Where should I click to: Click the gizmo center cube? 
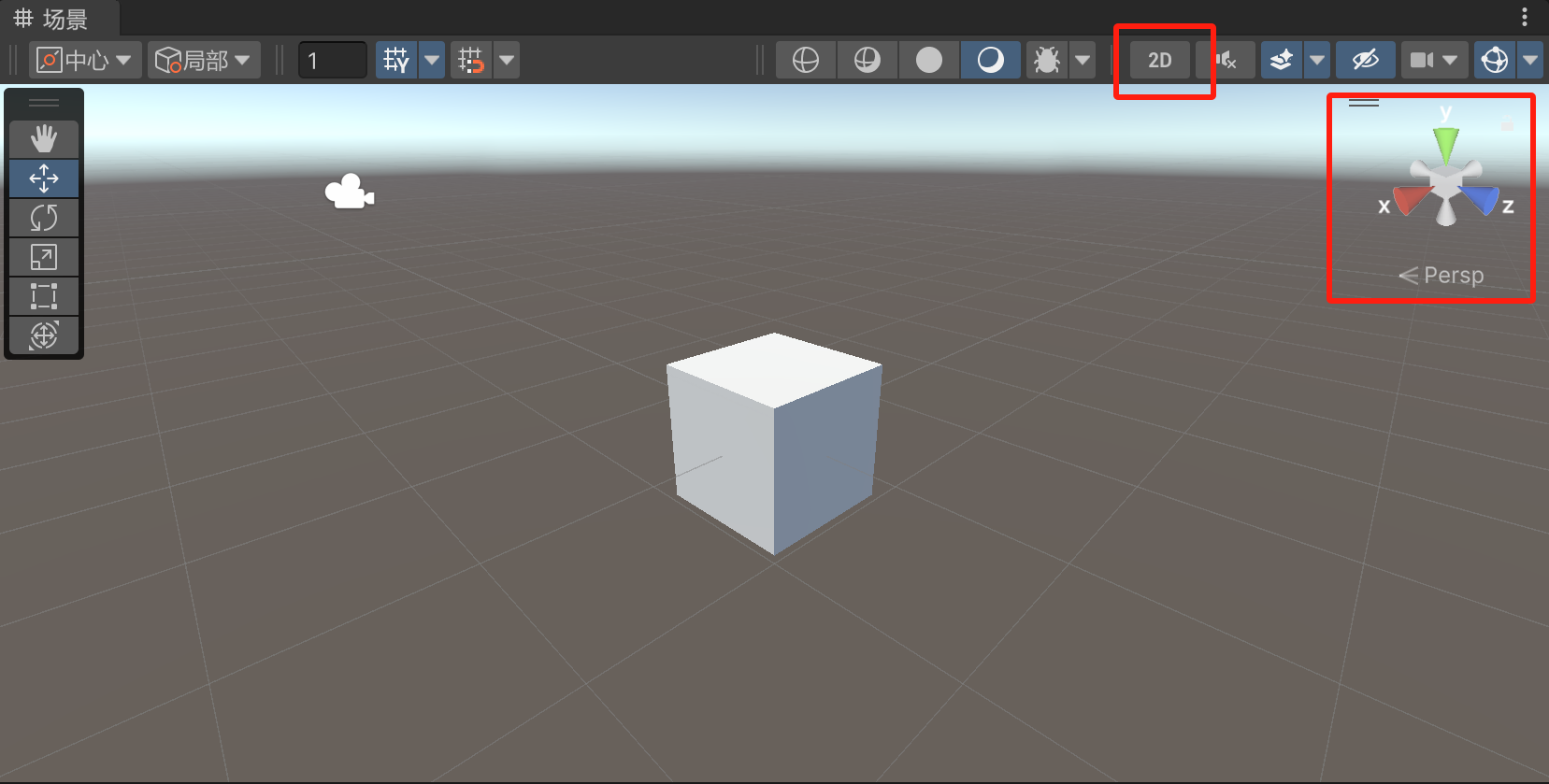click(1446, 180)
